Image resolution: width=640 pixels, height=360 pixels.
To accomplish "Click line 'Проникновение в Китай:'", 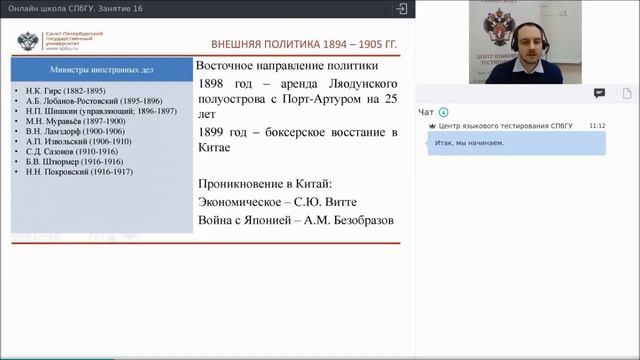I will pyautogui.click(x=265, y=184).
